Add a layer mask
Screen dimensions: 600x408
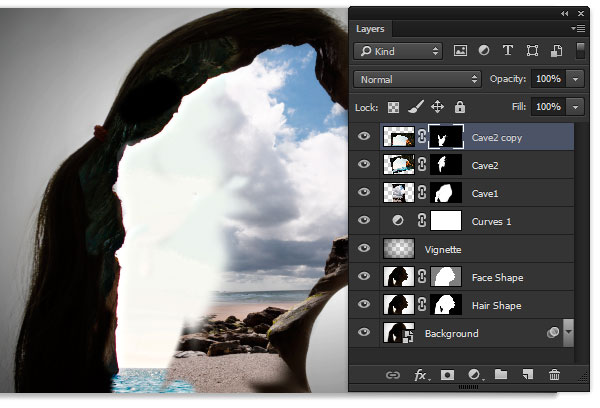point(447,375)
